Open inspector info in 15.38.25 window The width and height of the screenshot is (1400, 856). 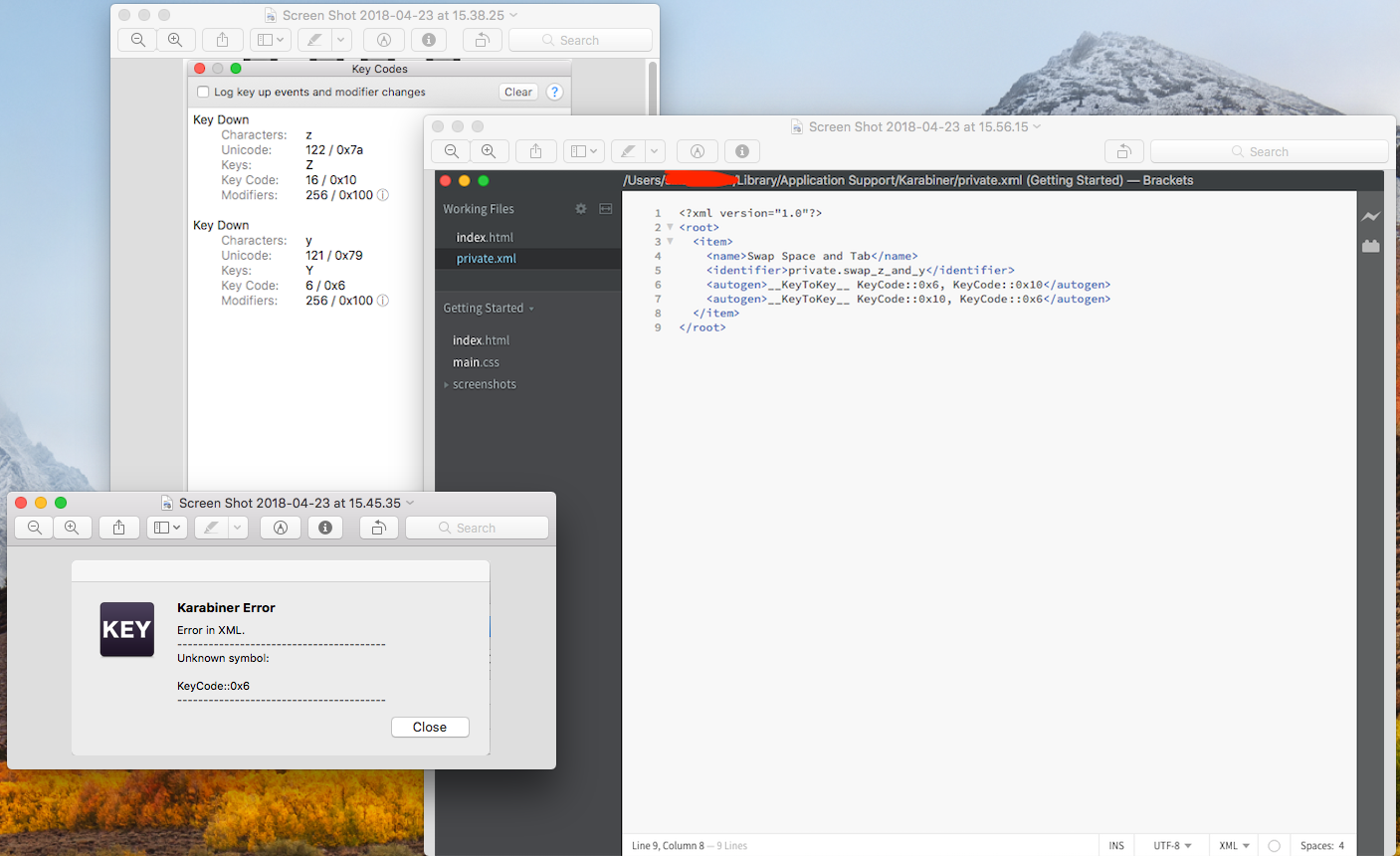click(429, 40)
